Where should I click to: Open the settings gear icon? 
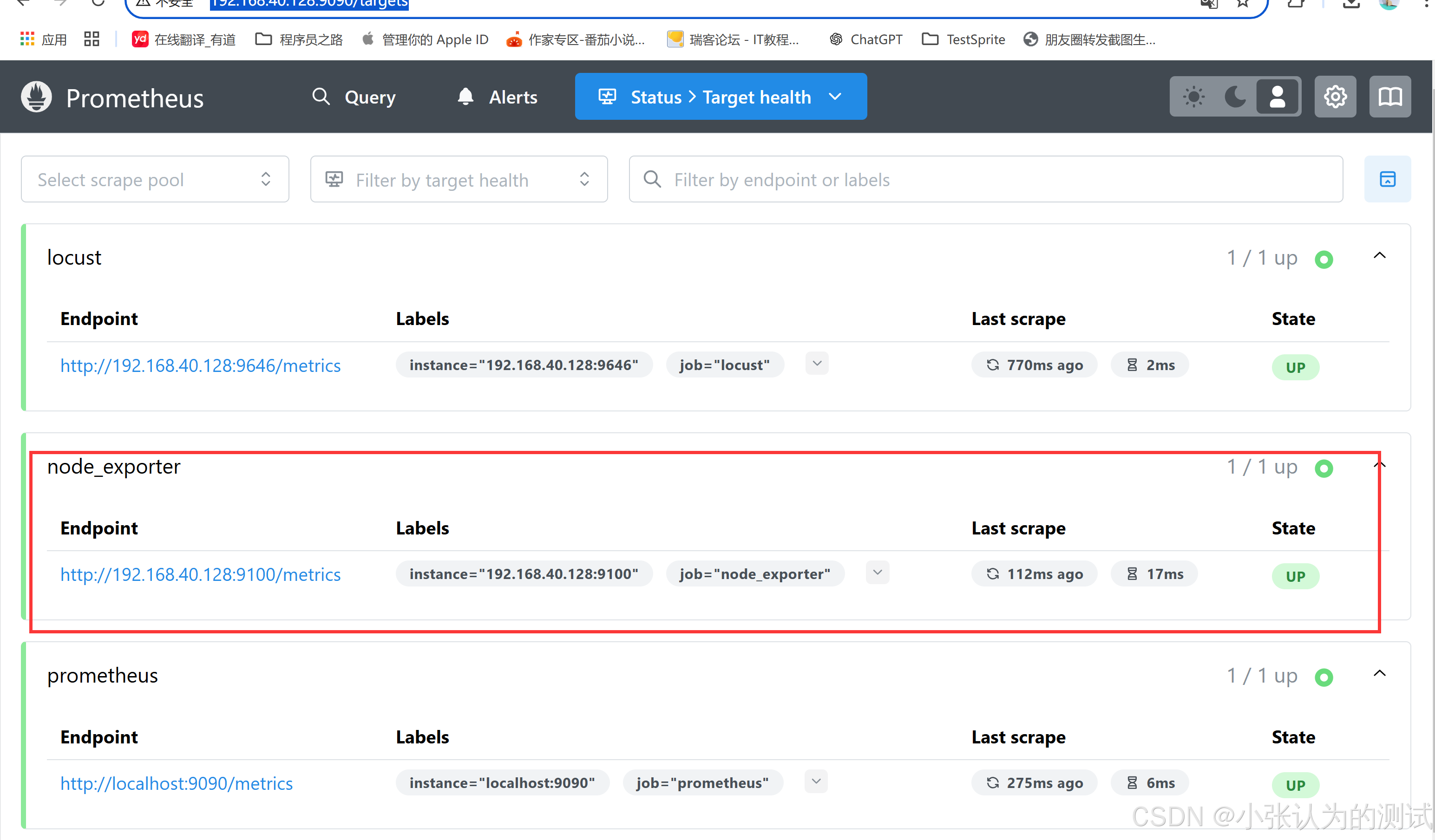[1334, 97]
